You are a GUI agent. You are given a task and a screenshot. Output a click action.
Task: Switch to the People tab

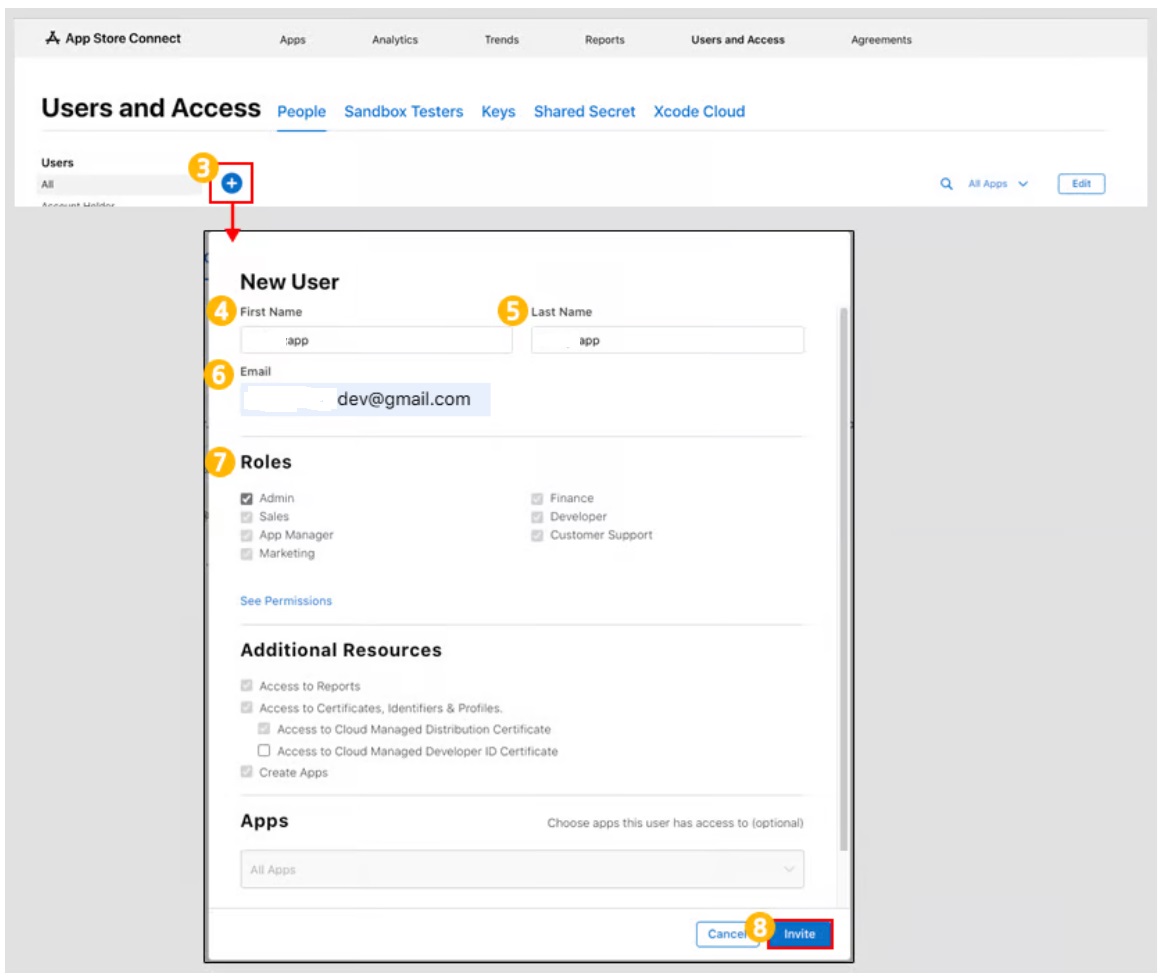click(x=302, y=111)
